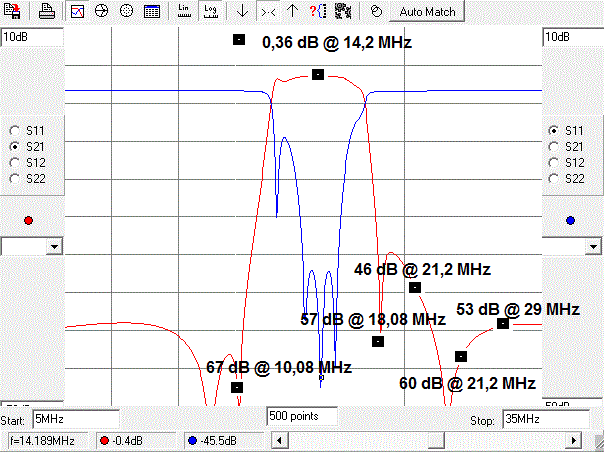The height and width of the screenshot is (452, 604).
Task: Select left S22 radio button
Action: (15, 178)
